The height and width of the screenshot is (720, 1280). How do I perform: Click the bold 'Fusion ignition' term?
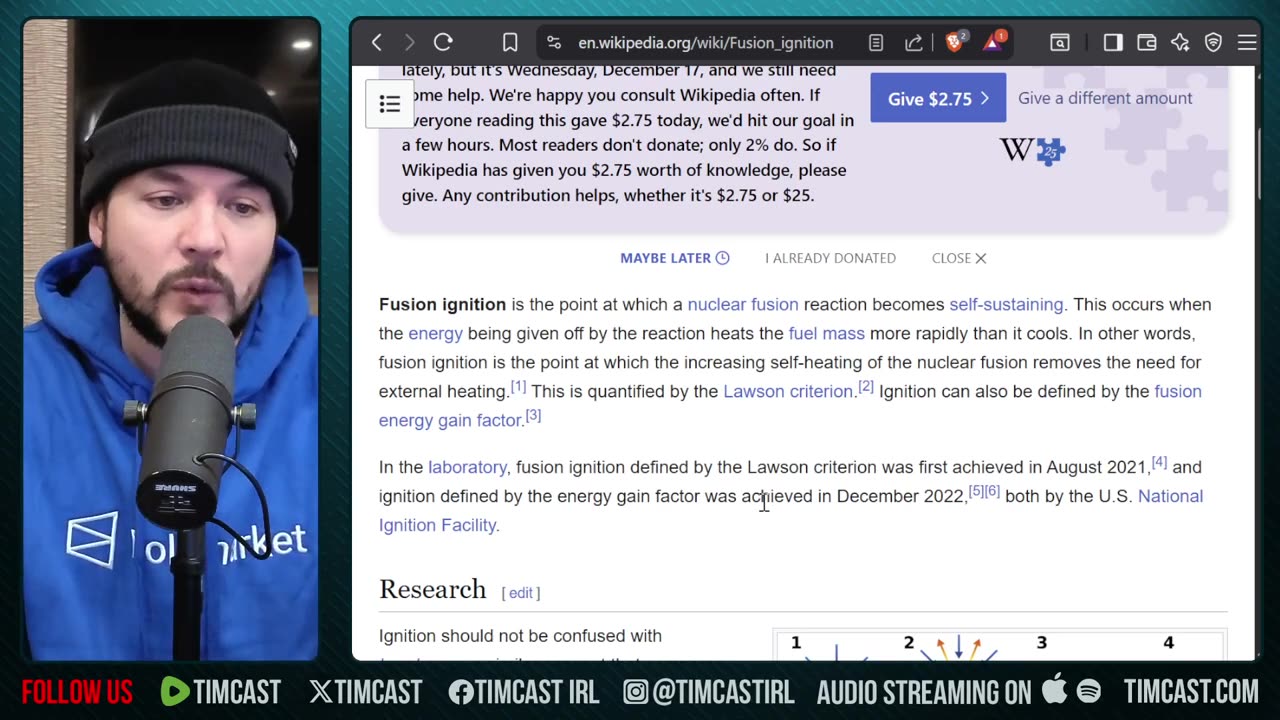pos(442,304)
